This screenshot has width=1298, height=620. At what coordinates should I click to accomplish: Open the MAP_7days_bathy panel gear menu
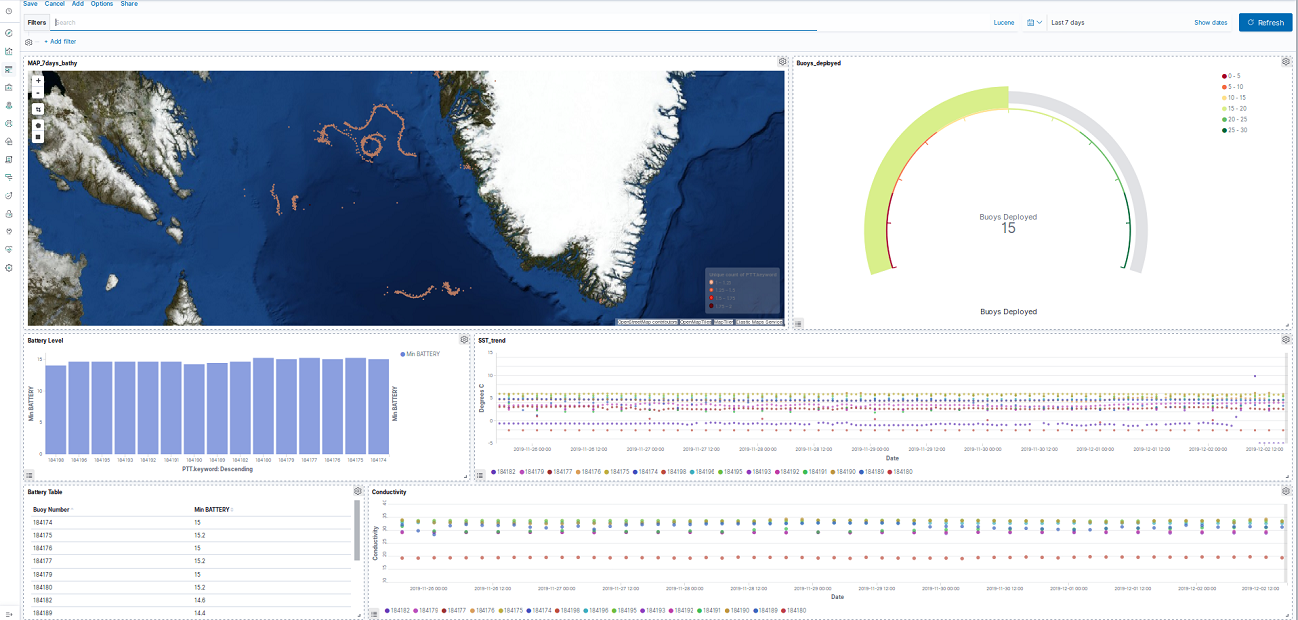tap(783, 61)
